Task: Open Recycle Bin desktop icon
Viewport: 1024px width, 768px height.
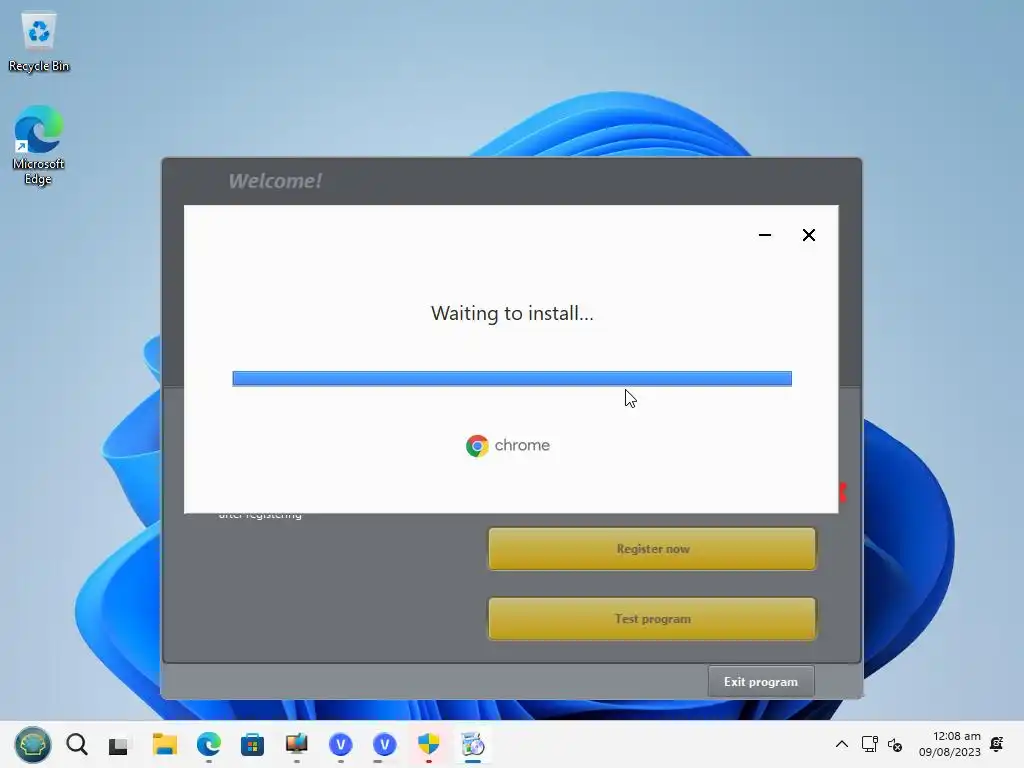Action: click(39, 42)
